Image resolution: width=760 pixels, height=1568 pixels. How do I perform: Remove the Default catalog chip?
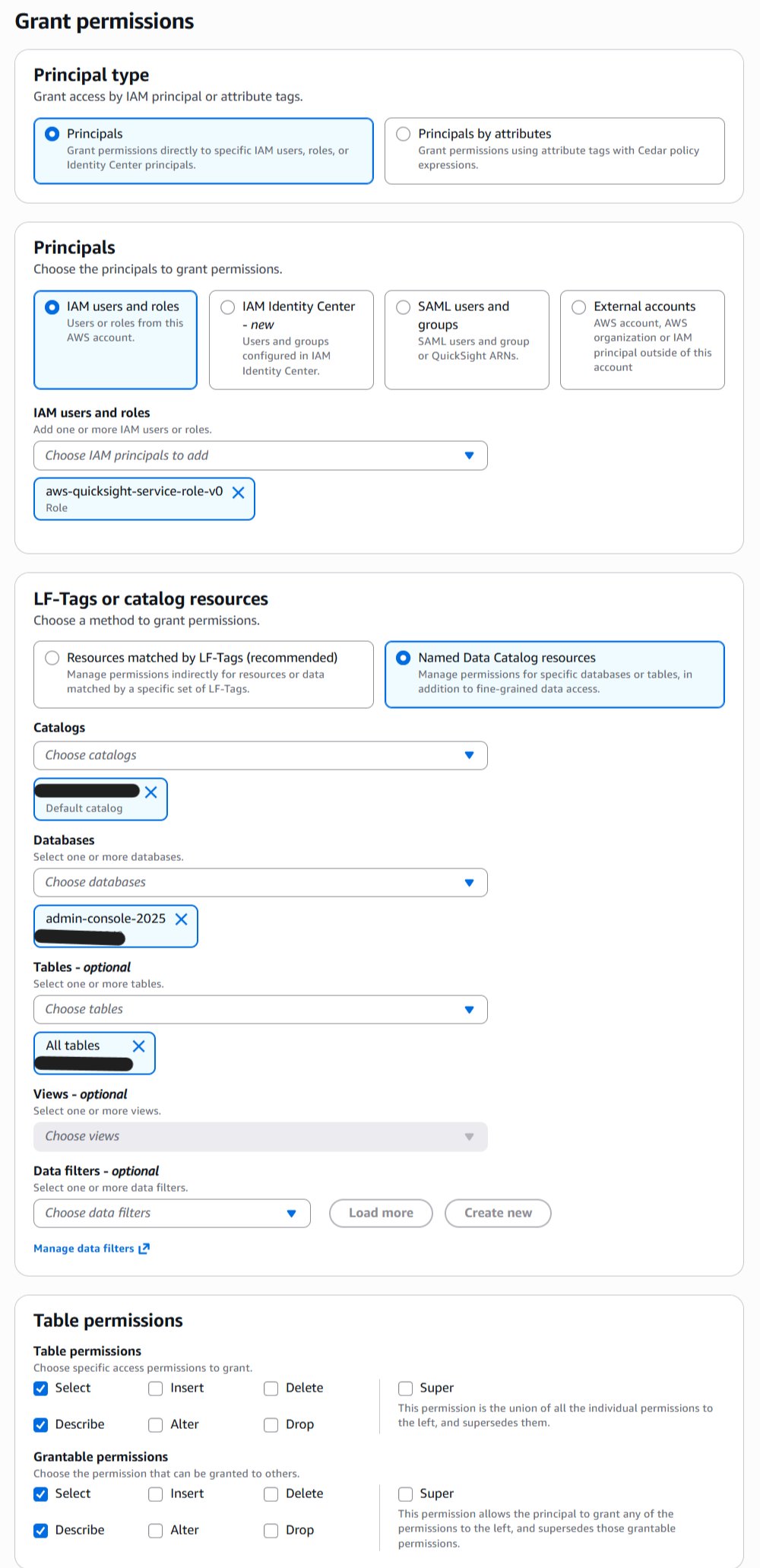151,792
